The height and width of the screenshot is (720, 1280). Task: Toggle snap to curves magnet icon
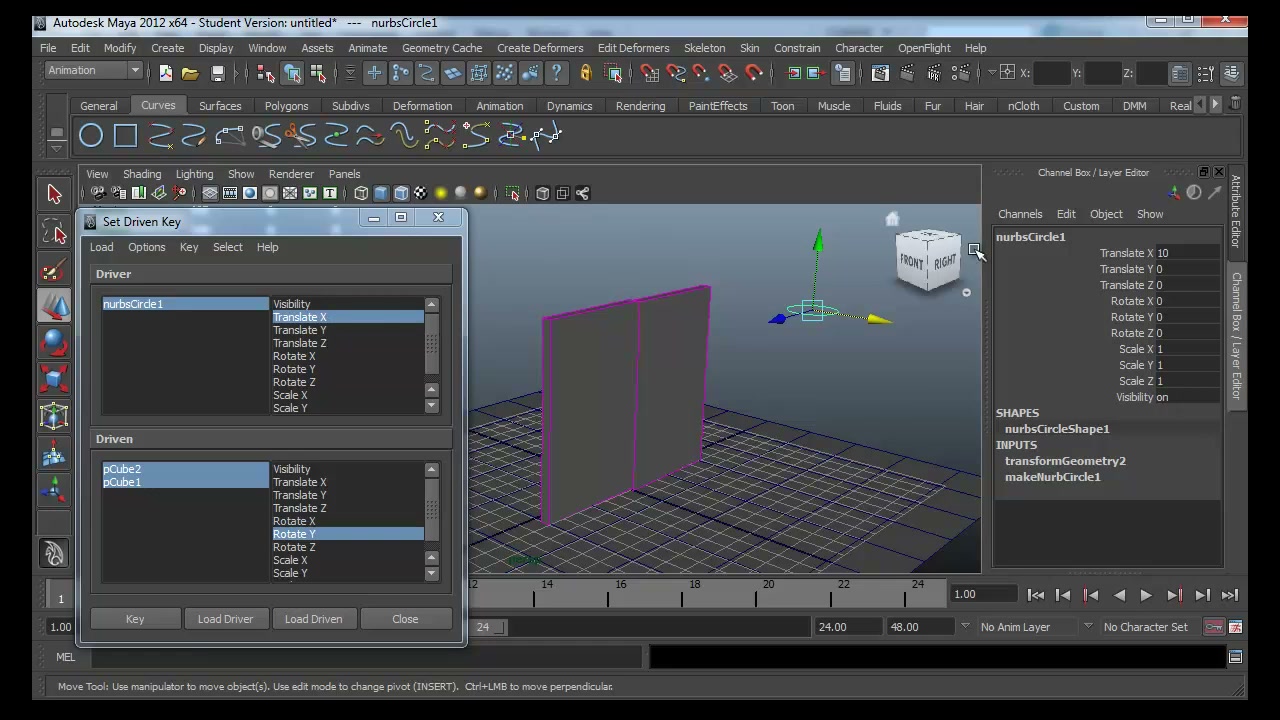click(x=676, y=73)
